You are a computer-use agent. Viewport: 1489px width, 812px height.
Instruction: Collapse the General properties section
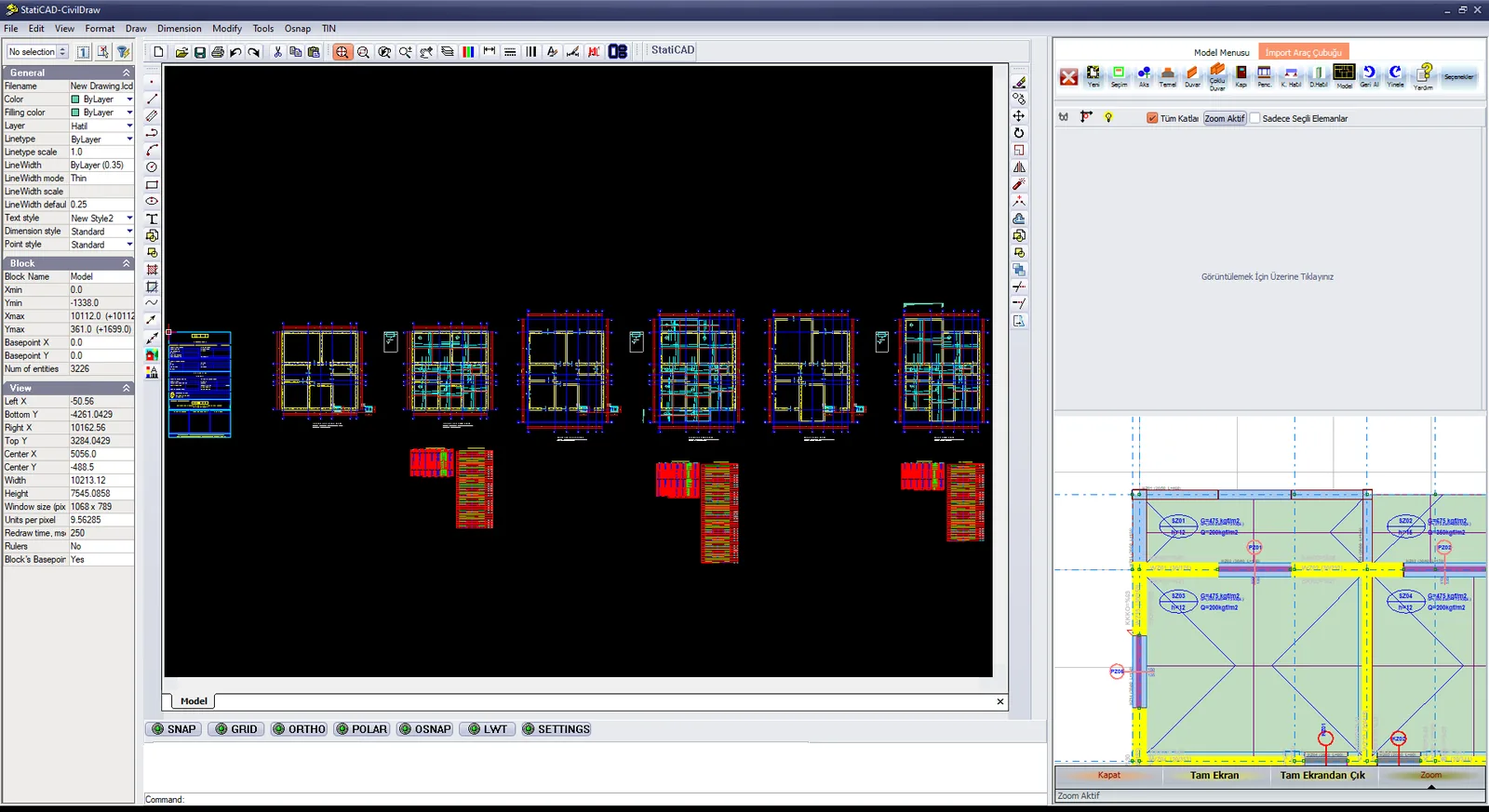[x=127, y=73]
